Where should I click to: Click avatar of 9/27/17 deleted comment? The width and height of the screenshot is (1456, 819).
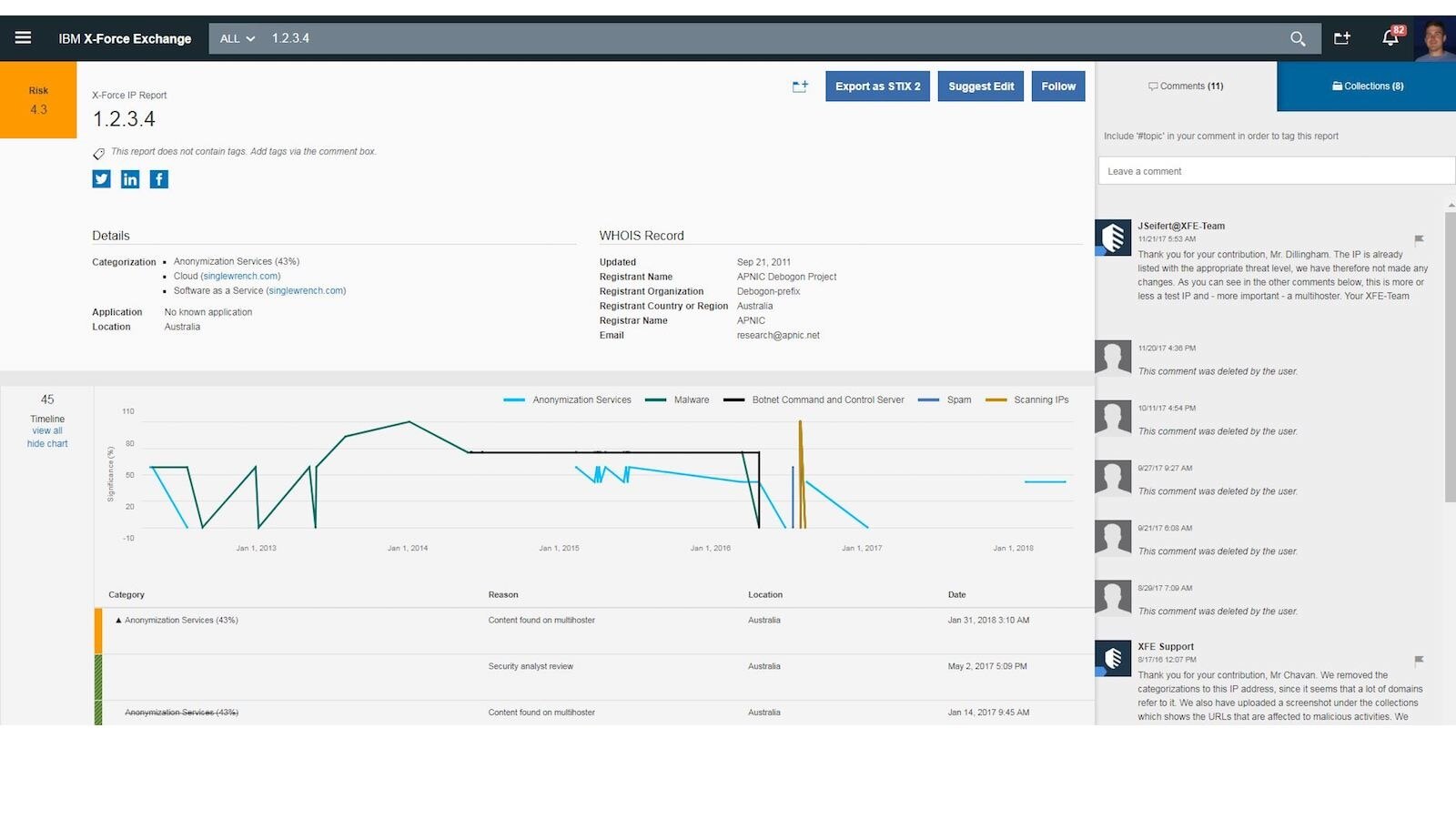[x=1112, y=478]
